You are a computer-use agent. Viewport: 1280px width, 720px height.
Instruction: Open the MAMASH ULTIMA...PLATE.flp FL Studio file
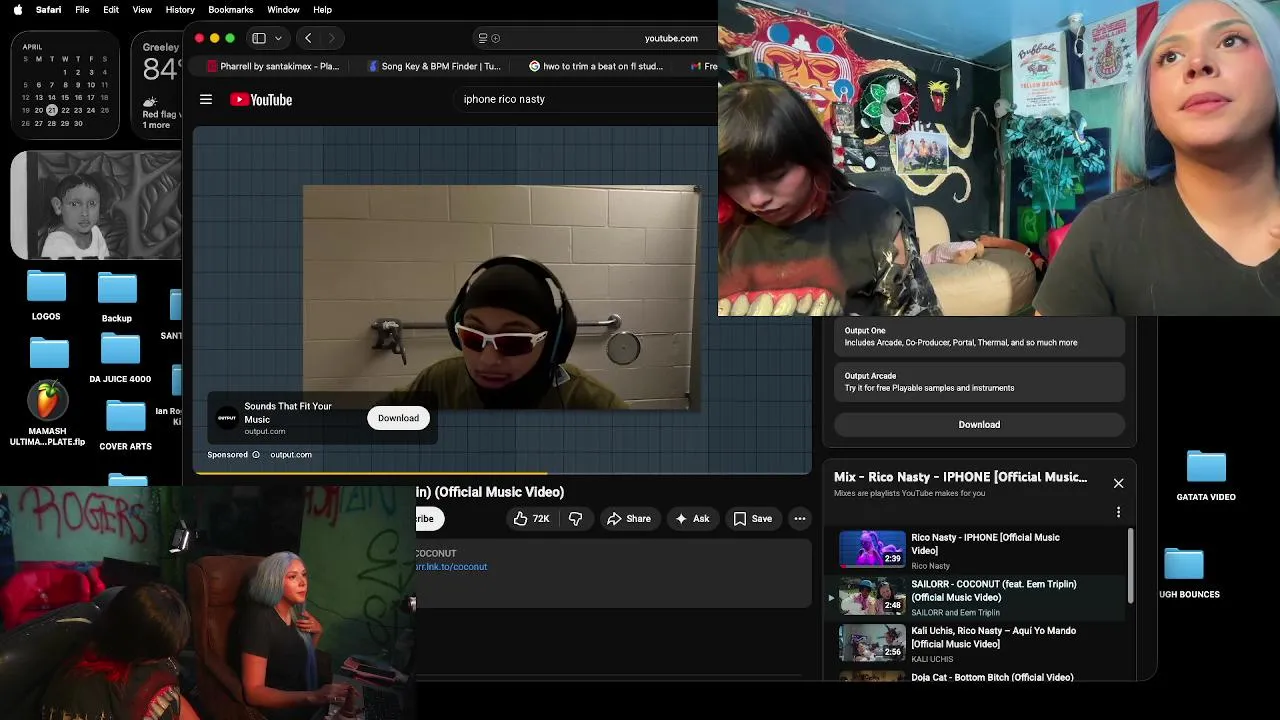point(47,414)
